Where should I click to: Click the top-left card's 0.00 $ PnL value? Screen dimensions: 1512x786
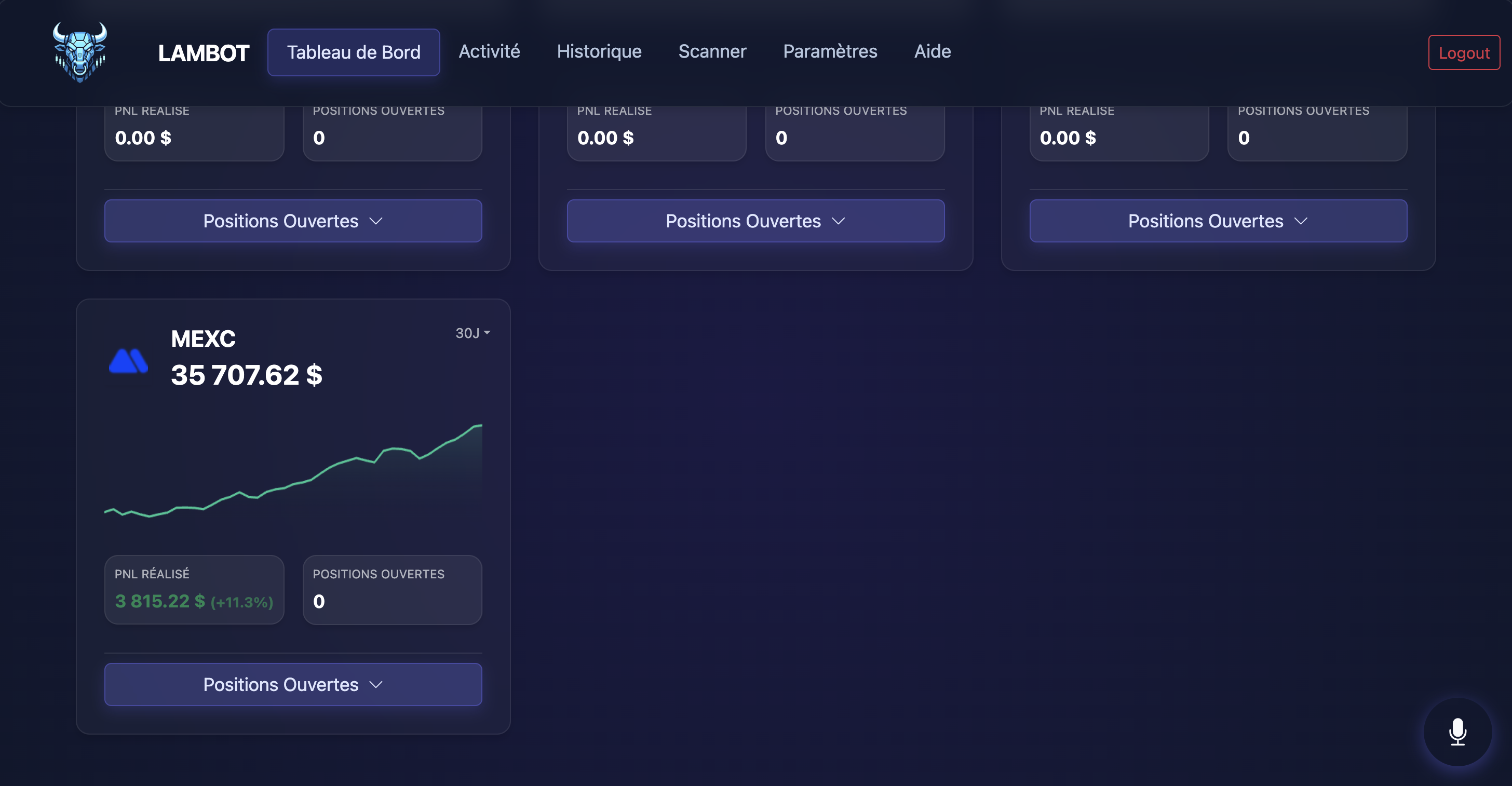143,138
